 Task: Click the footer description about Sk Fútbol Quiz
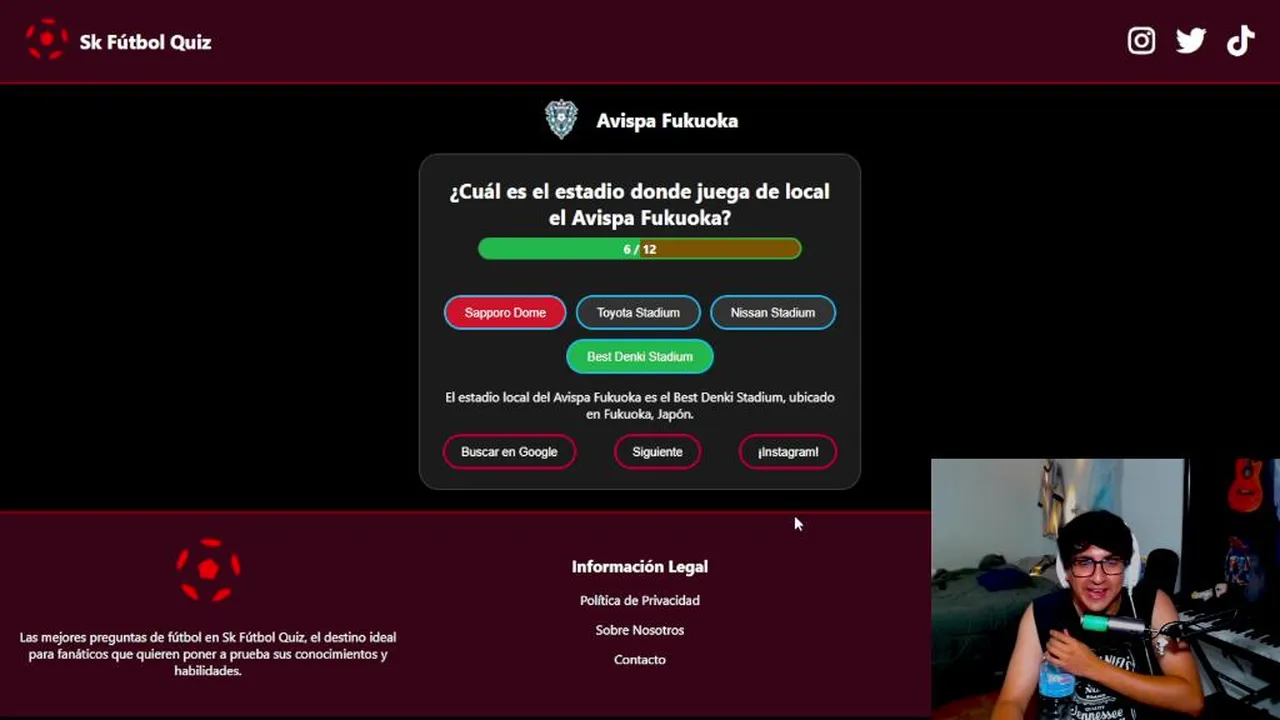coord(208,654)
